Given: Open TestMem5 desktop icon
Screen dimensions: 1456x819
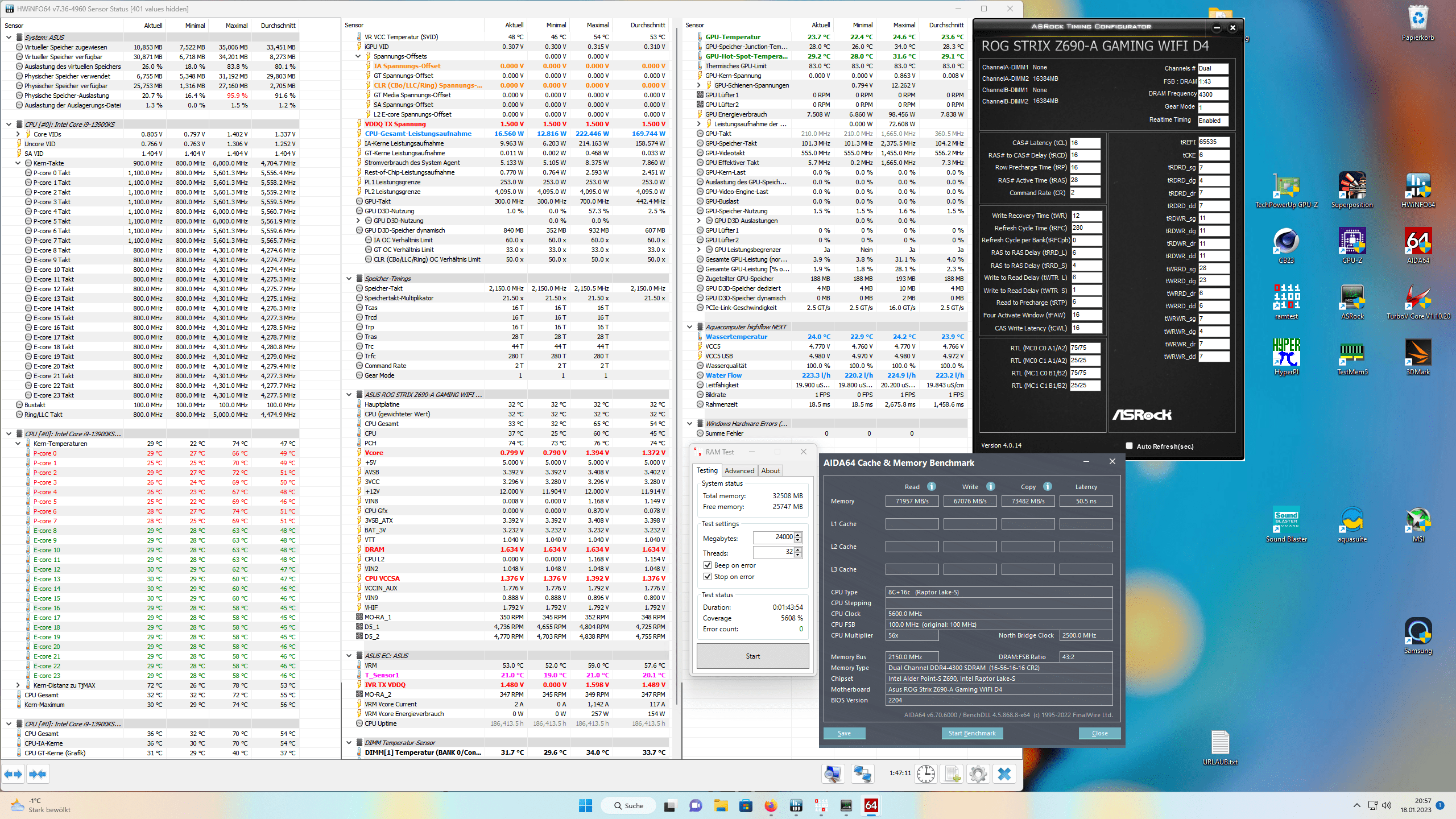Looking at the screenshot, I should [1352, 357].
